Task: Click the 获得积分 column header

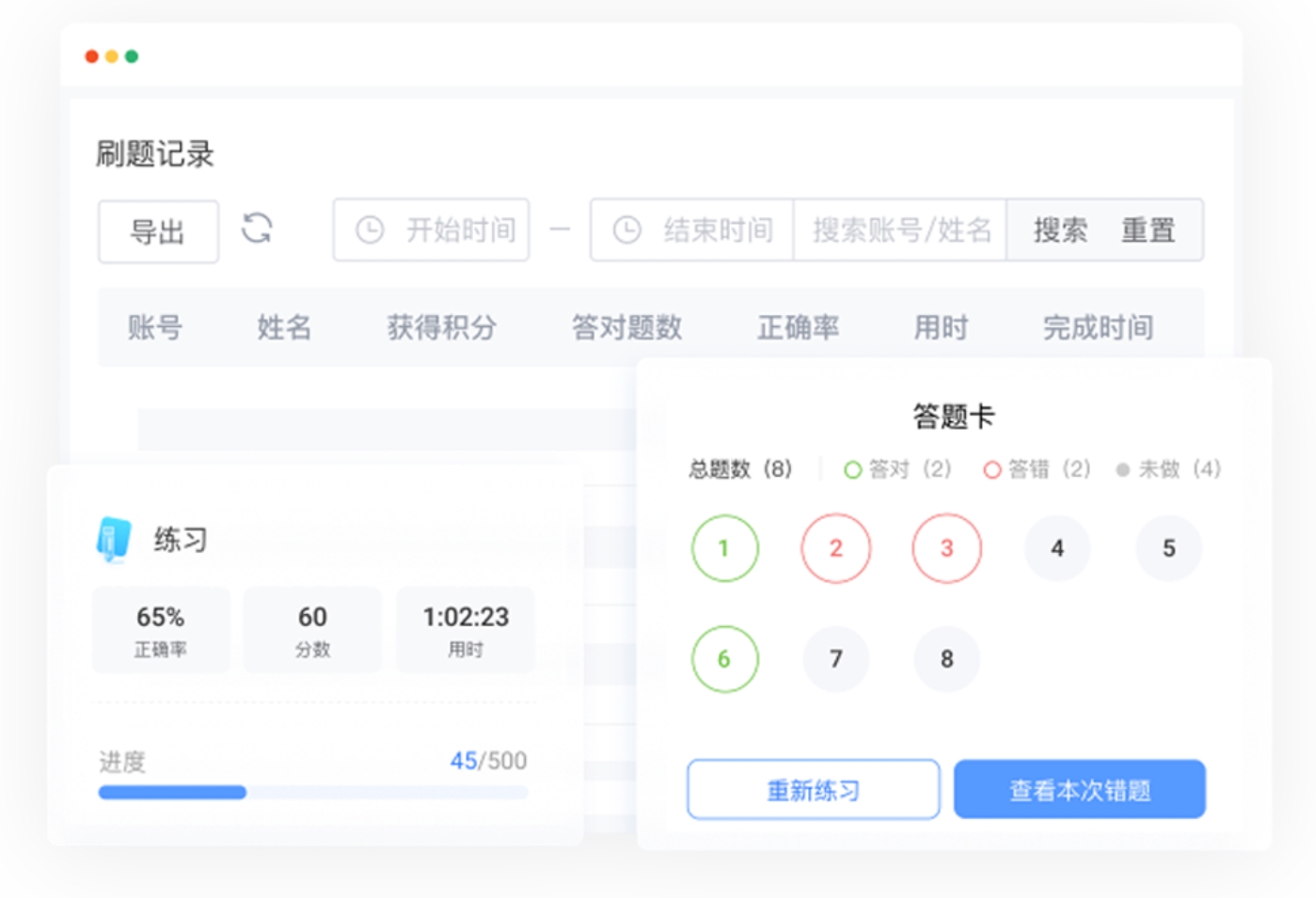Action: coord(441,327)
